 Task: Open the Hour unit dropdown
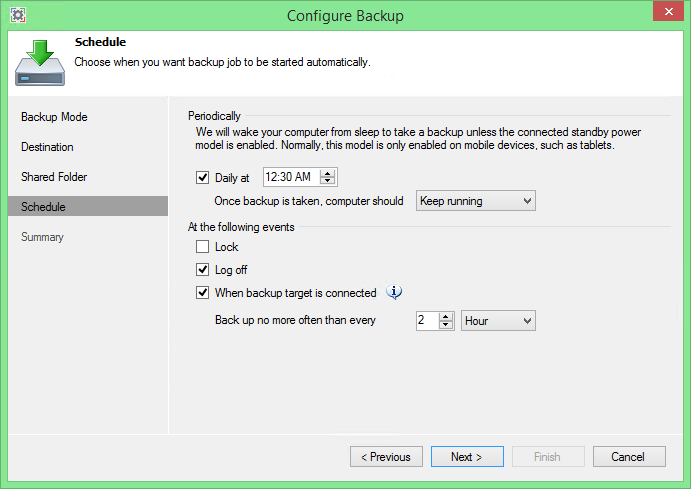pos(498,321)
